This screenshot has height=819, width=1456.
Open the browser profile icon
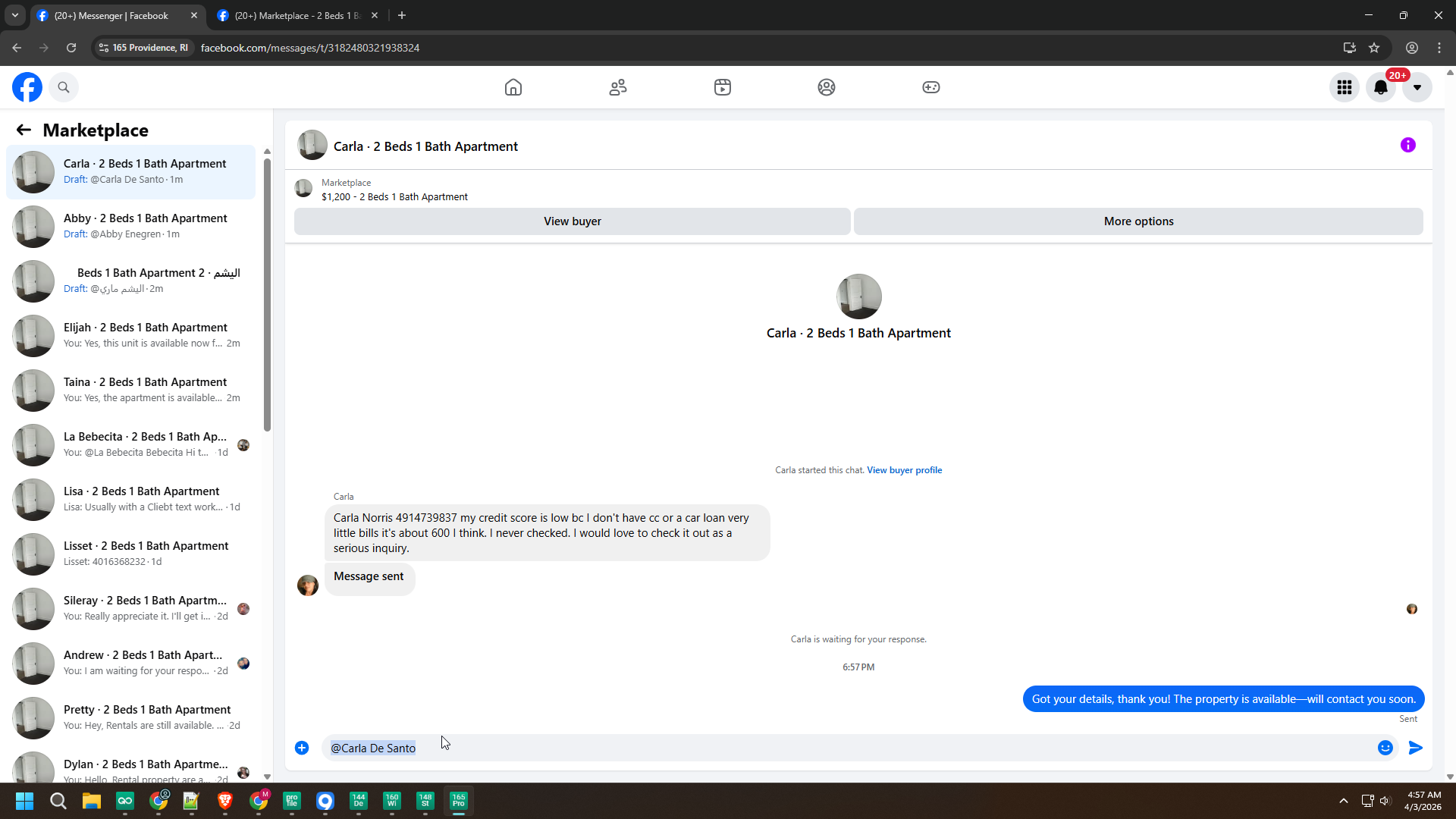(1412, 48)
